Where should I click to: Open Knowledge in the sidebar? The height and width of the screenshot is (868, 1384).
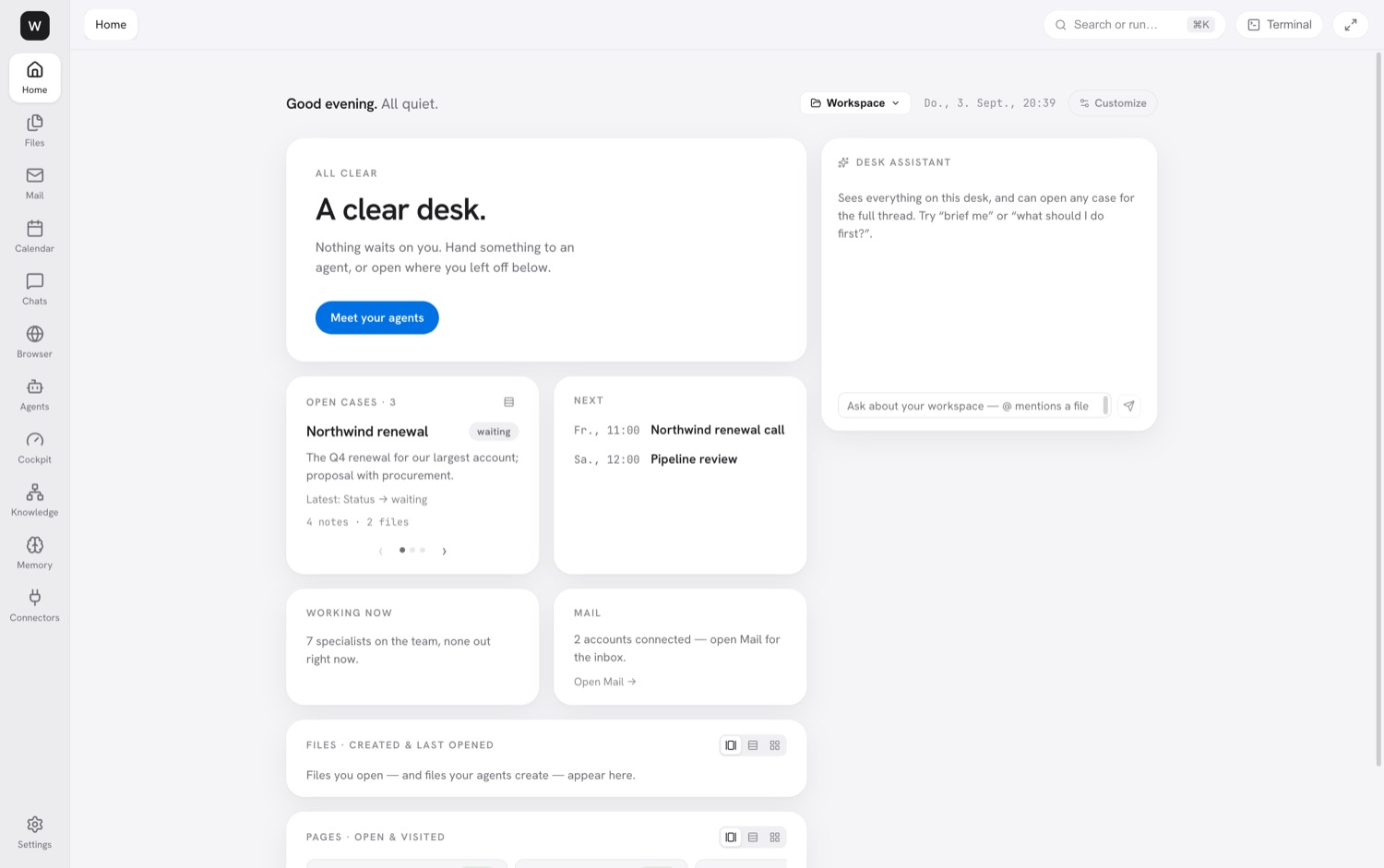coord(34,500)
